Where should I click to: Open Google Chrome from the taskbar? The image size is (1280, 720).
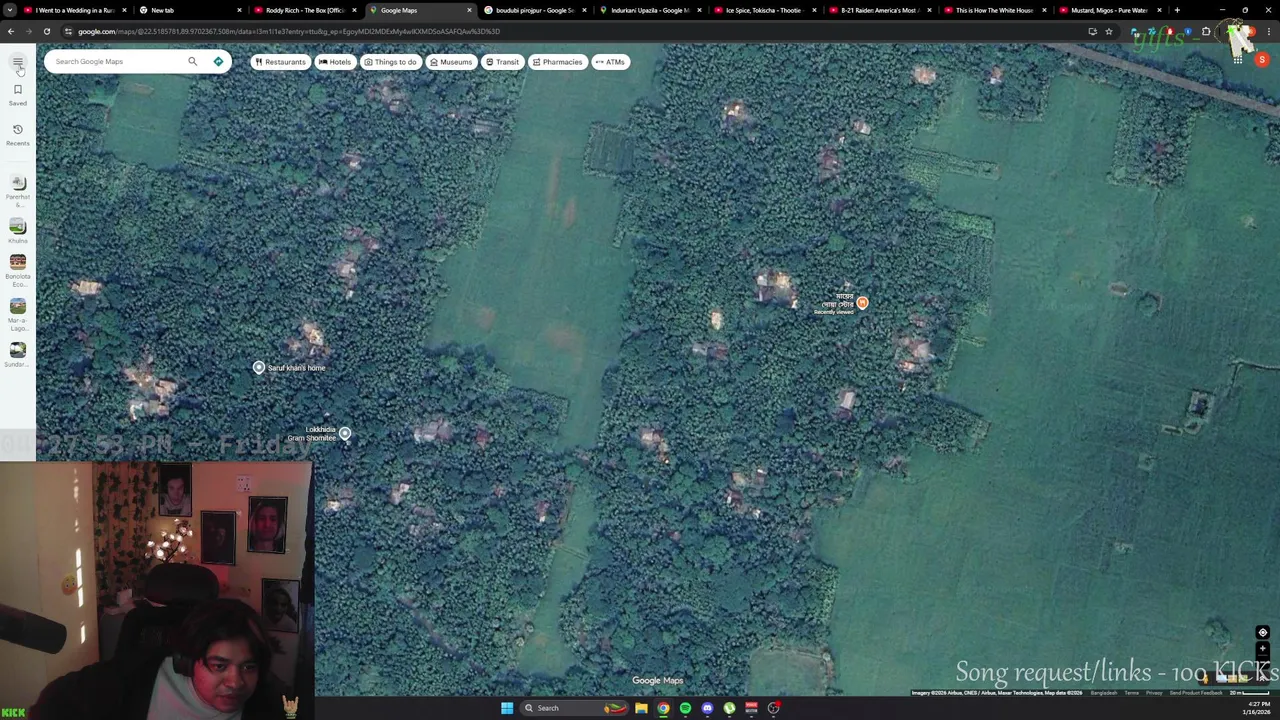663,708
